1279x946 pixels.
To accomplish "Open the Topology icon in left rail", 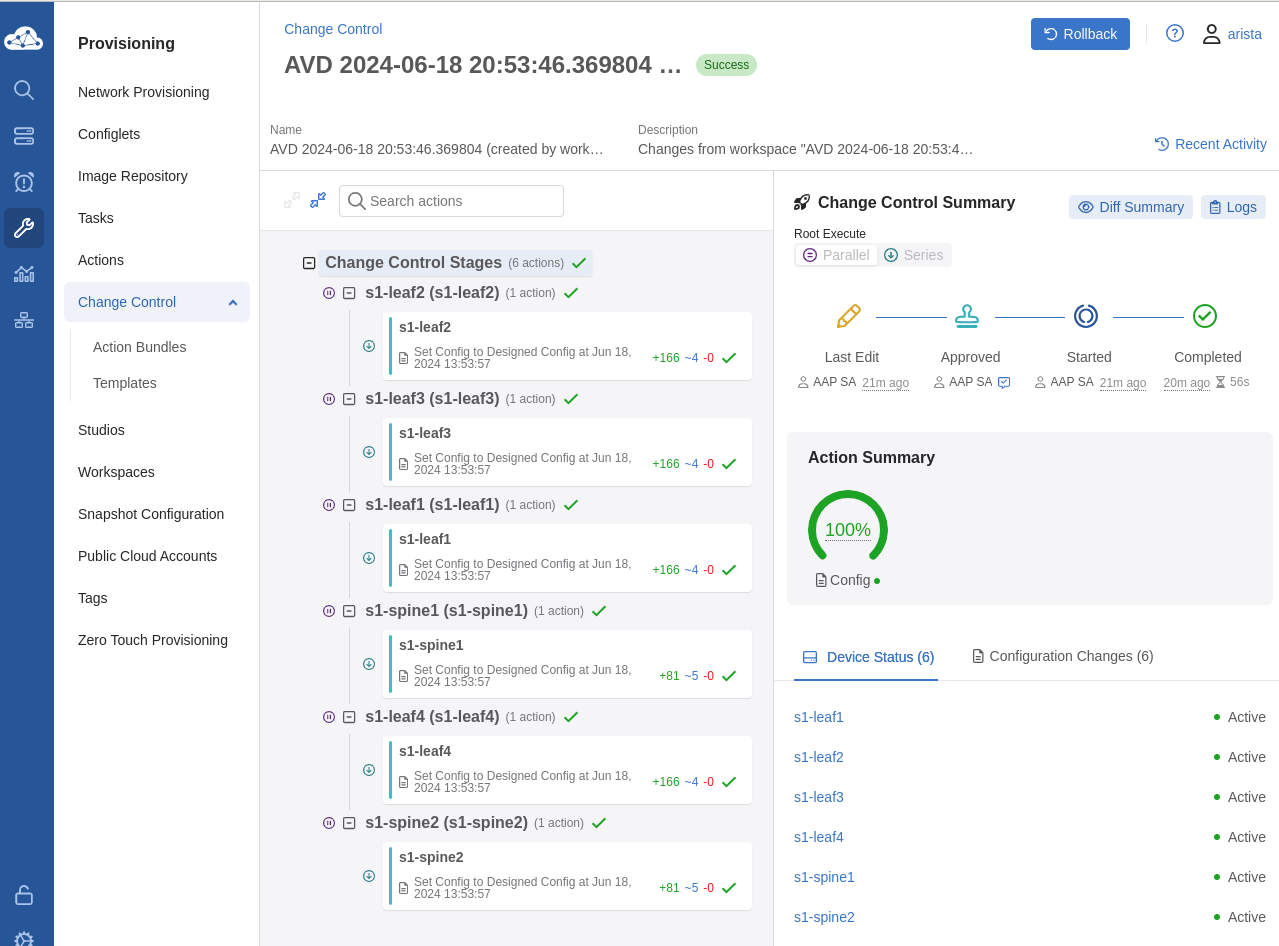I will click(24, 320).
